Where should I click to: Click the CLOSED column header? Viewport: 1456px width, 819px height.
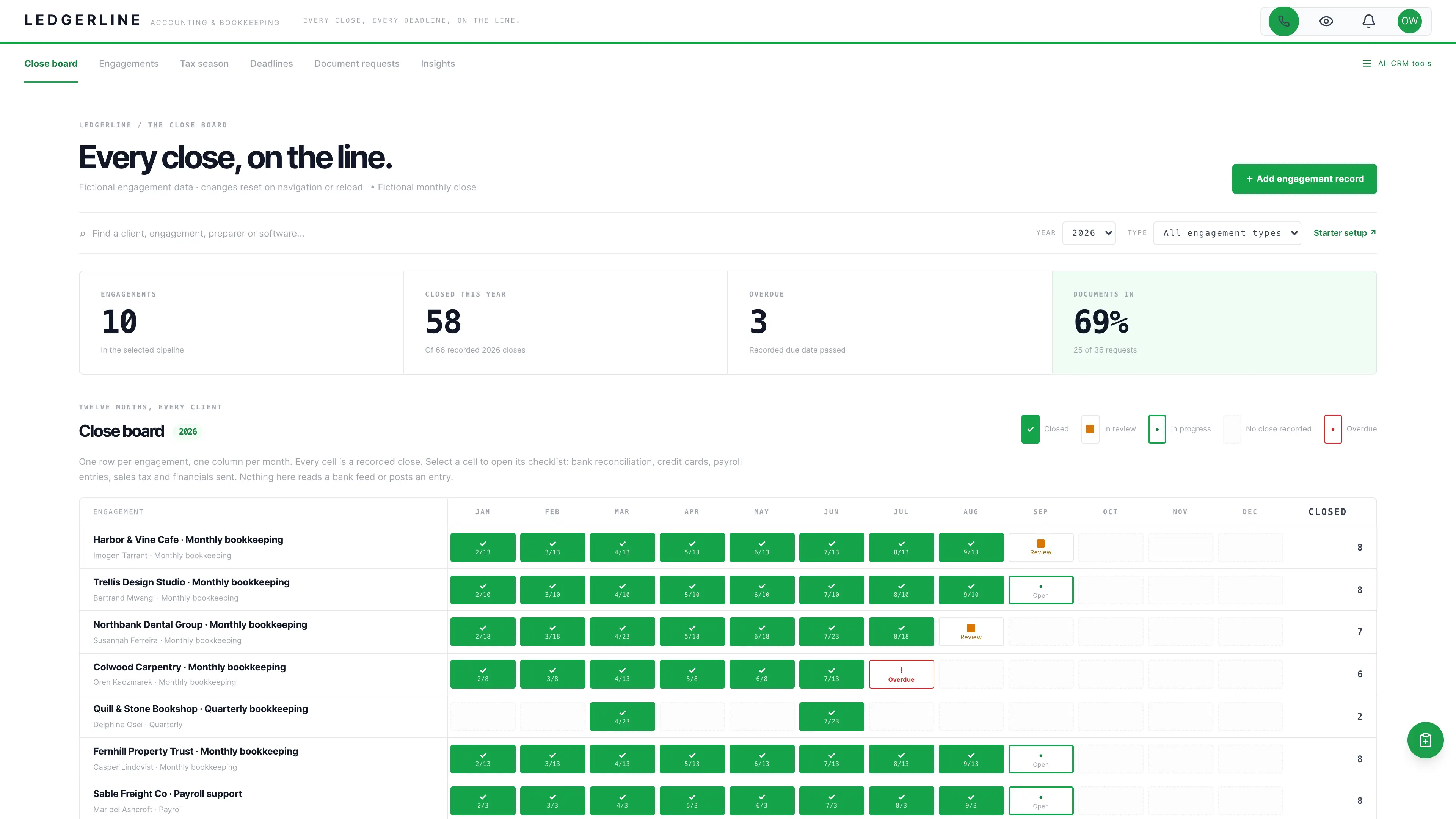[x=1327, y=511]
